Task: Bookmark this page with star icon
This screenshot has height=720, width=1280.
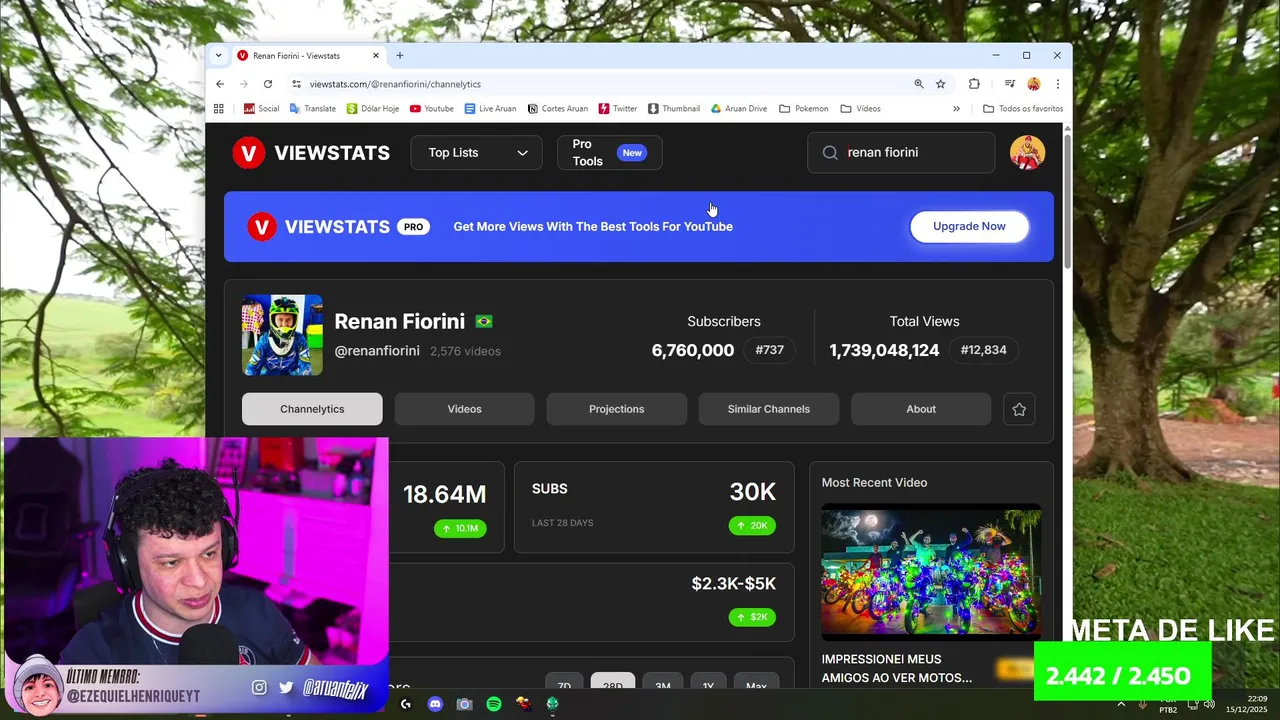Action: [941, 84]
